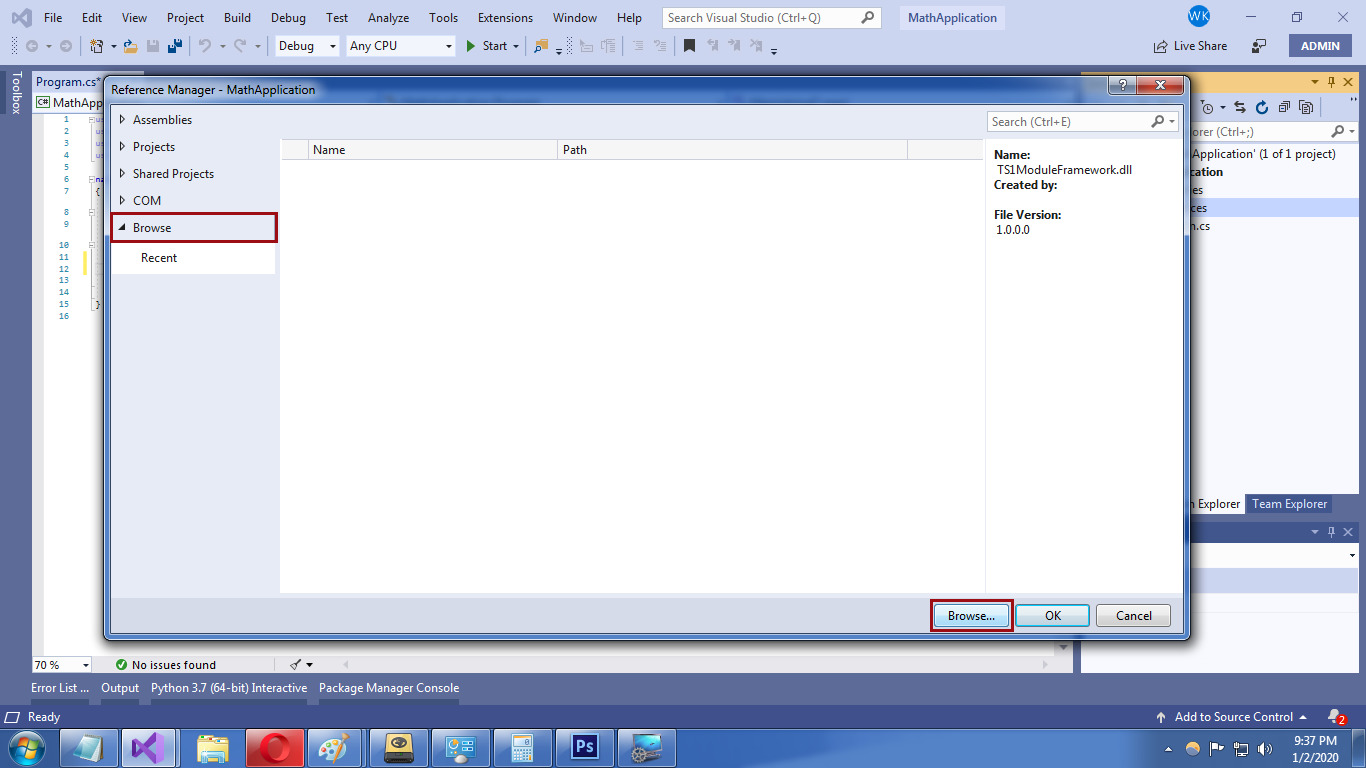
Task: Click the system volume tray icon
Action: (x=1266, y=749)
